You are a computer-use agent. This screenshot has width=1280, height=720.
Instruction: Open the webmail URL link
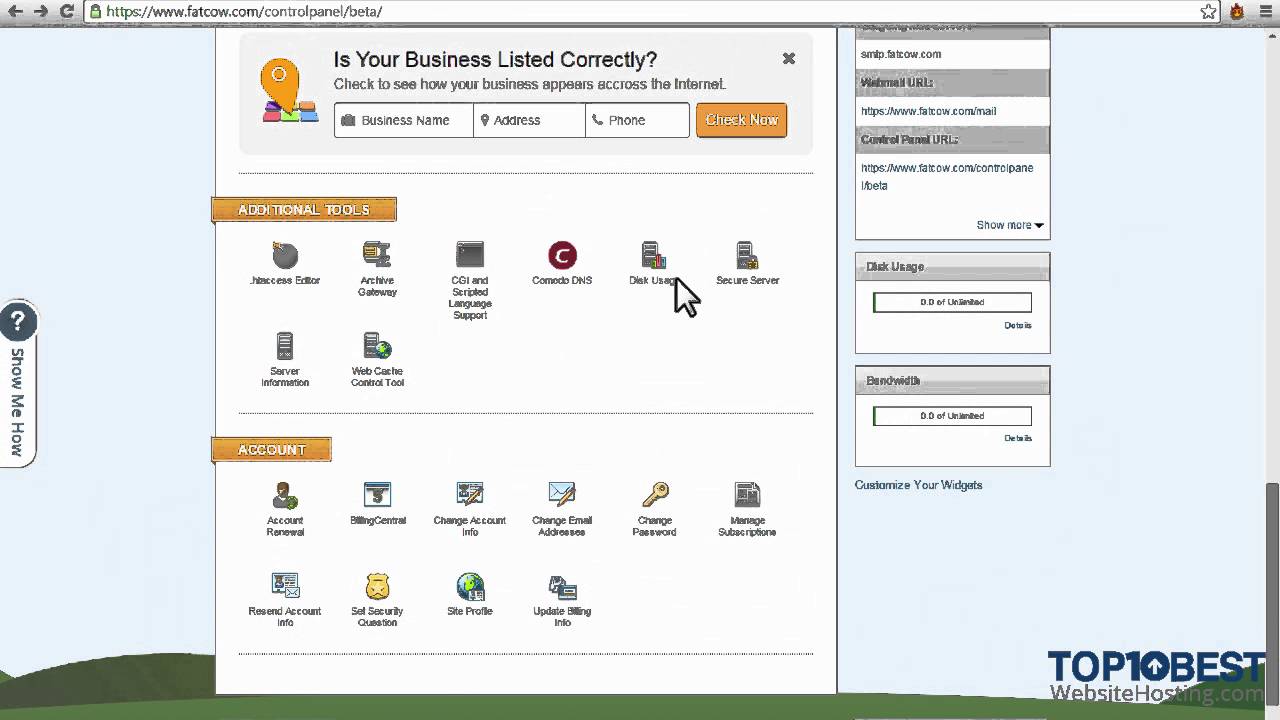928,111
